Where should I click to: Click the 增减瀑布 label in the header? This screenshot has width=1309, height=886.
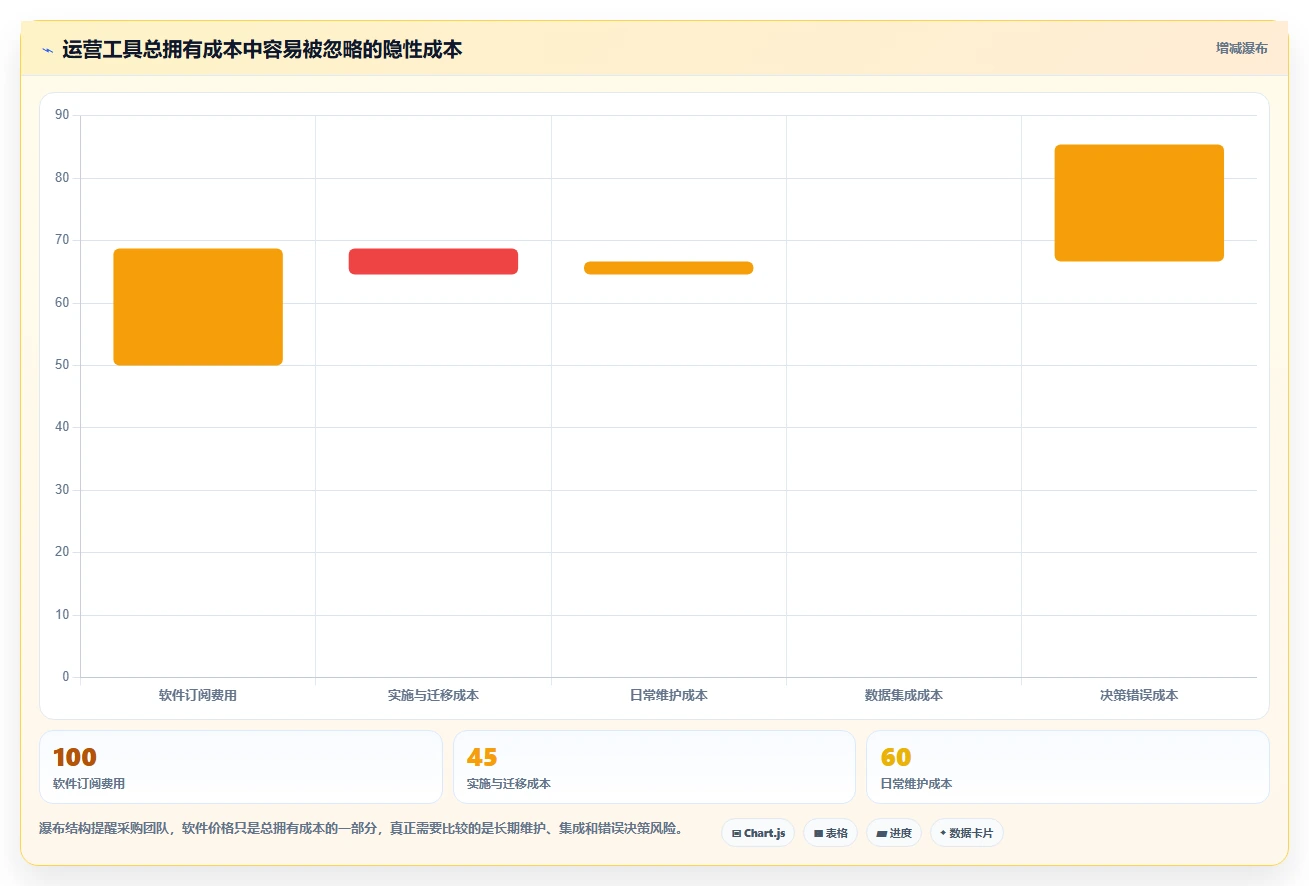click(1241, 48)
